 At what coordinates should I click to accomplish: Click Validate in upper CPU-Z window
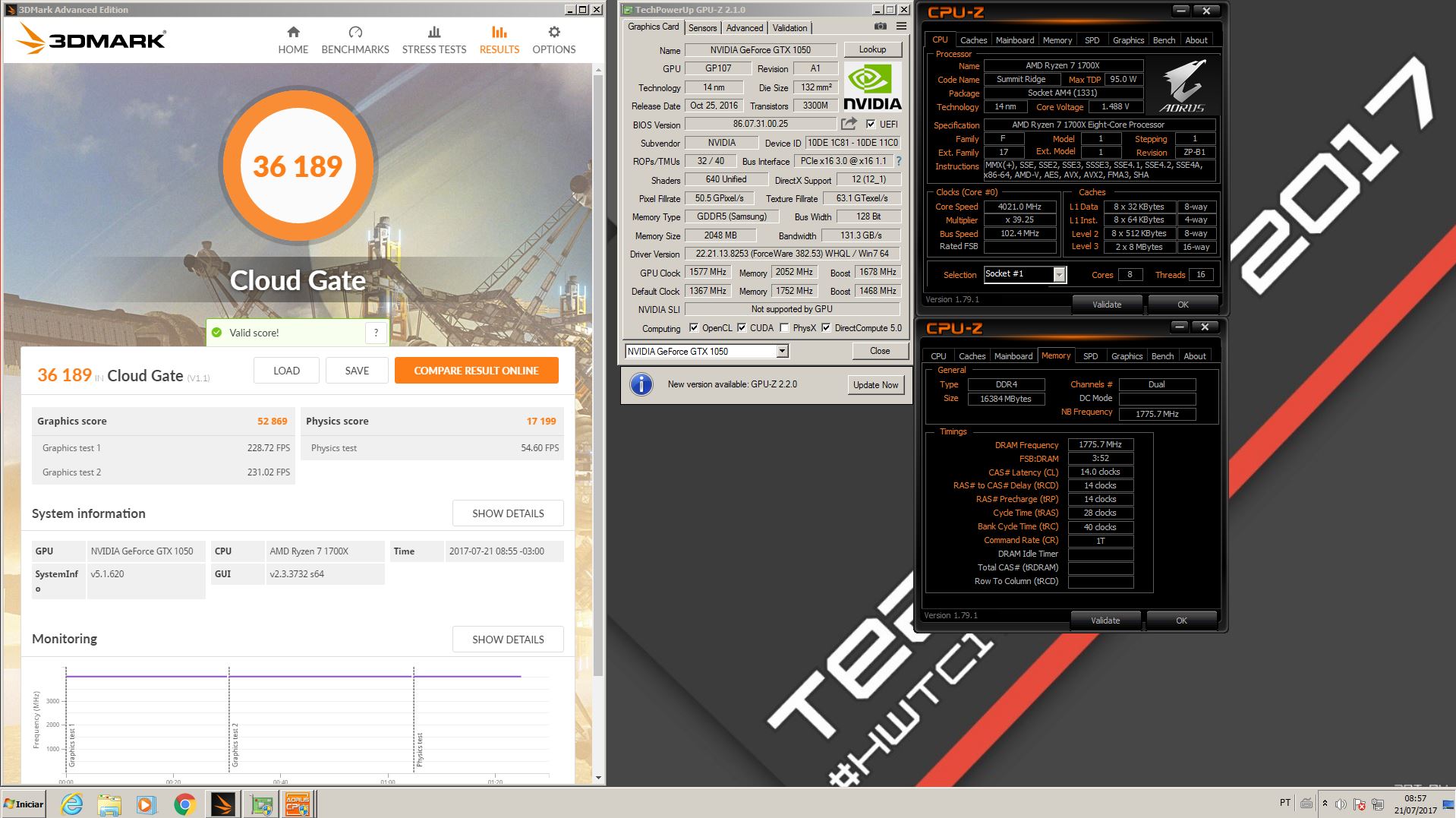pyautogui.click(x=1107, y=305)
